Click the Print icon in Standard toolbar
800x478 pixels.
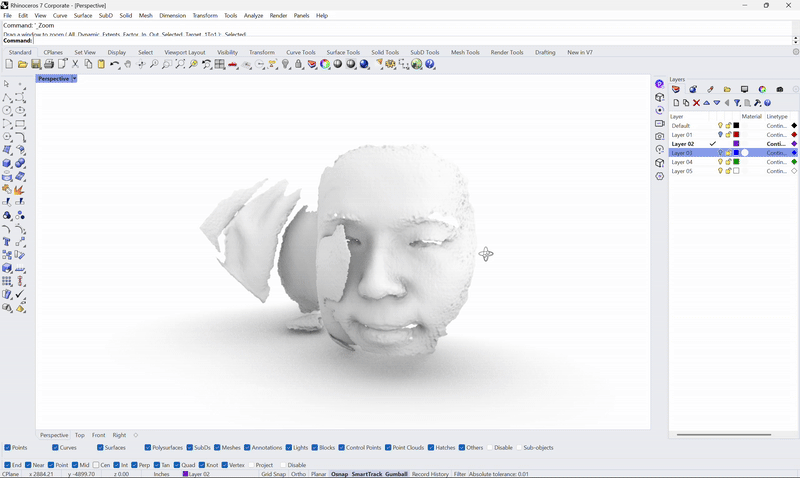[49, 64]
